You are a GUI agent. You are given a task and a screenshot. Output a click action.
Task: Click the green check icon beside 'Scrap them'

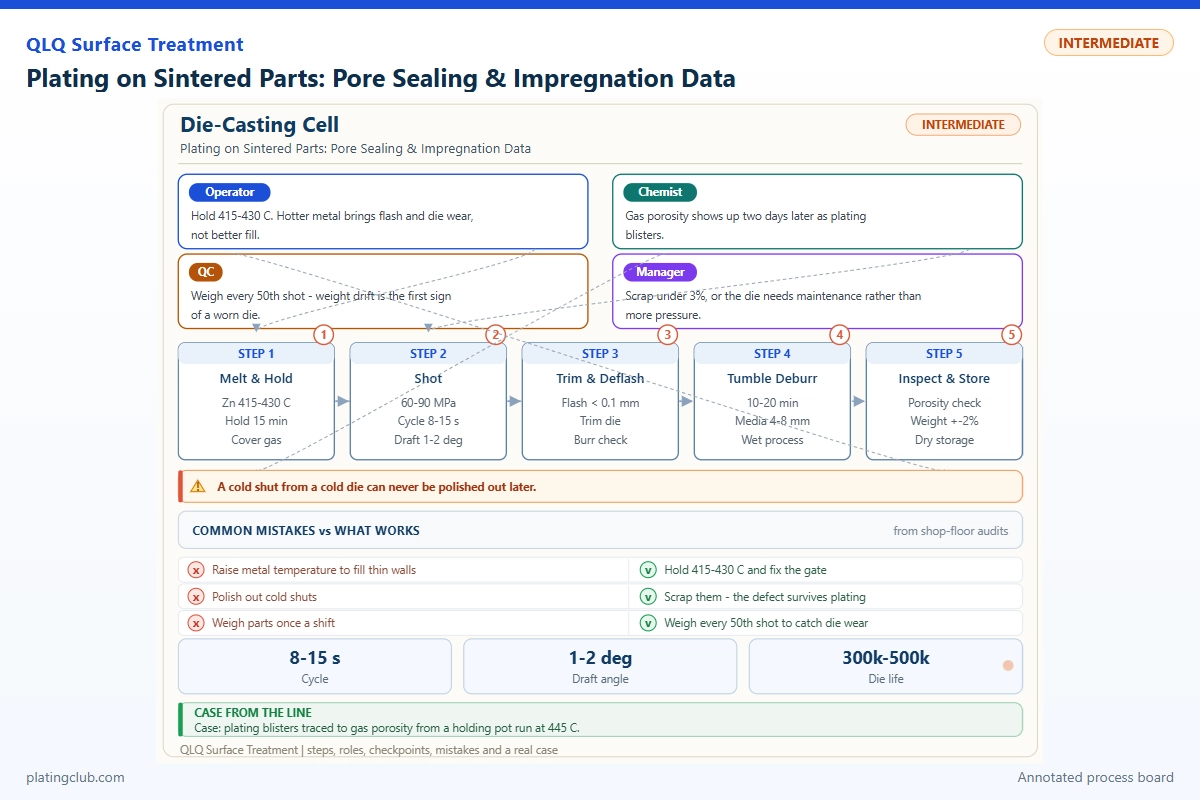(648, 597)
